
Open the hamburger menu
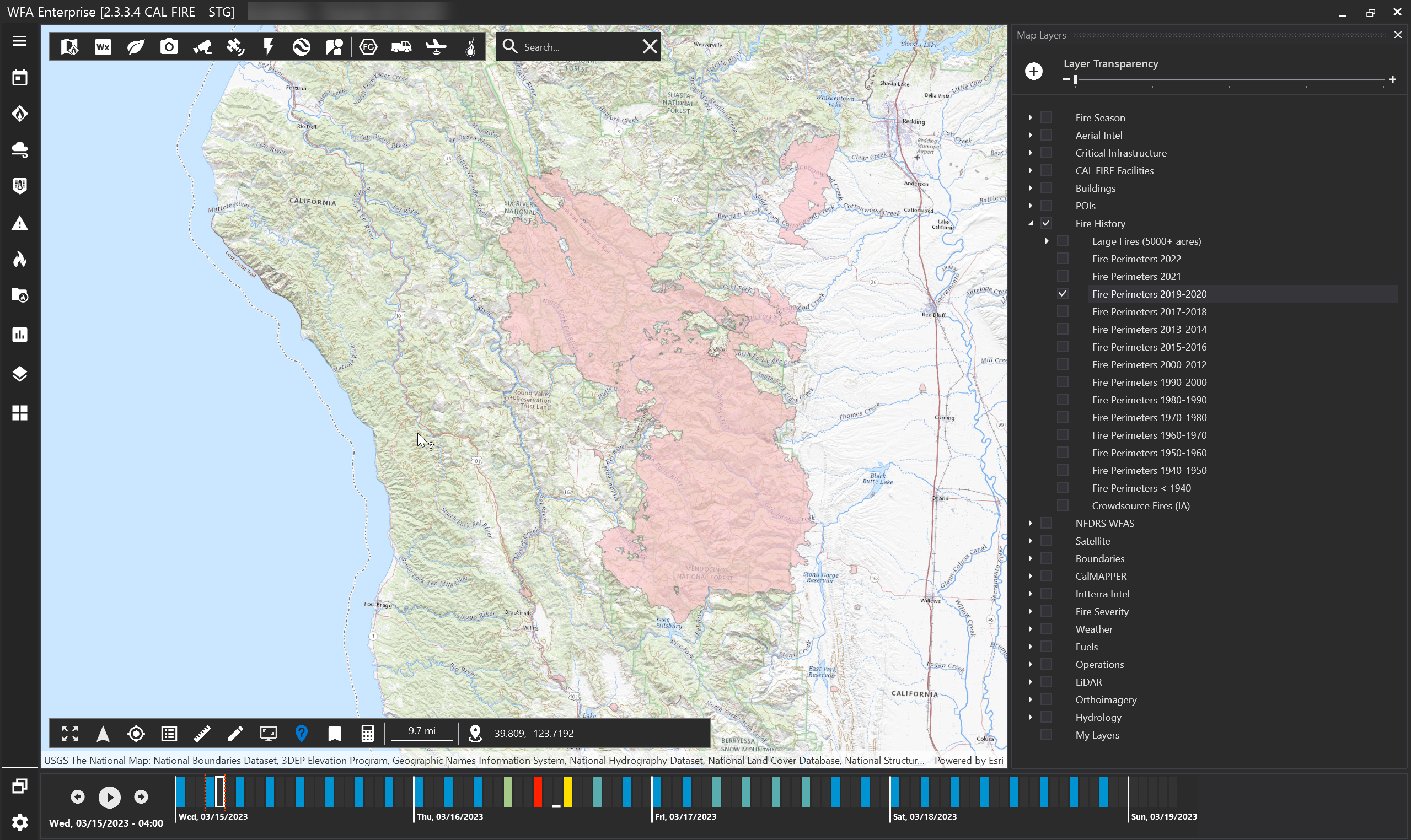tap(20, 41)
